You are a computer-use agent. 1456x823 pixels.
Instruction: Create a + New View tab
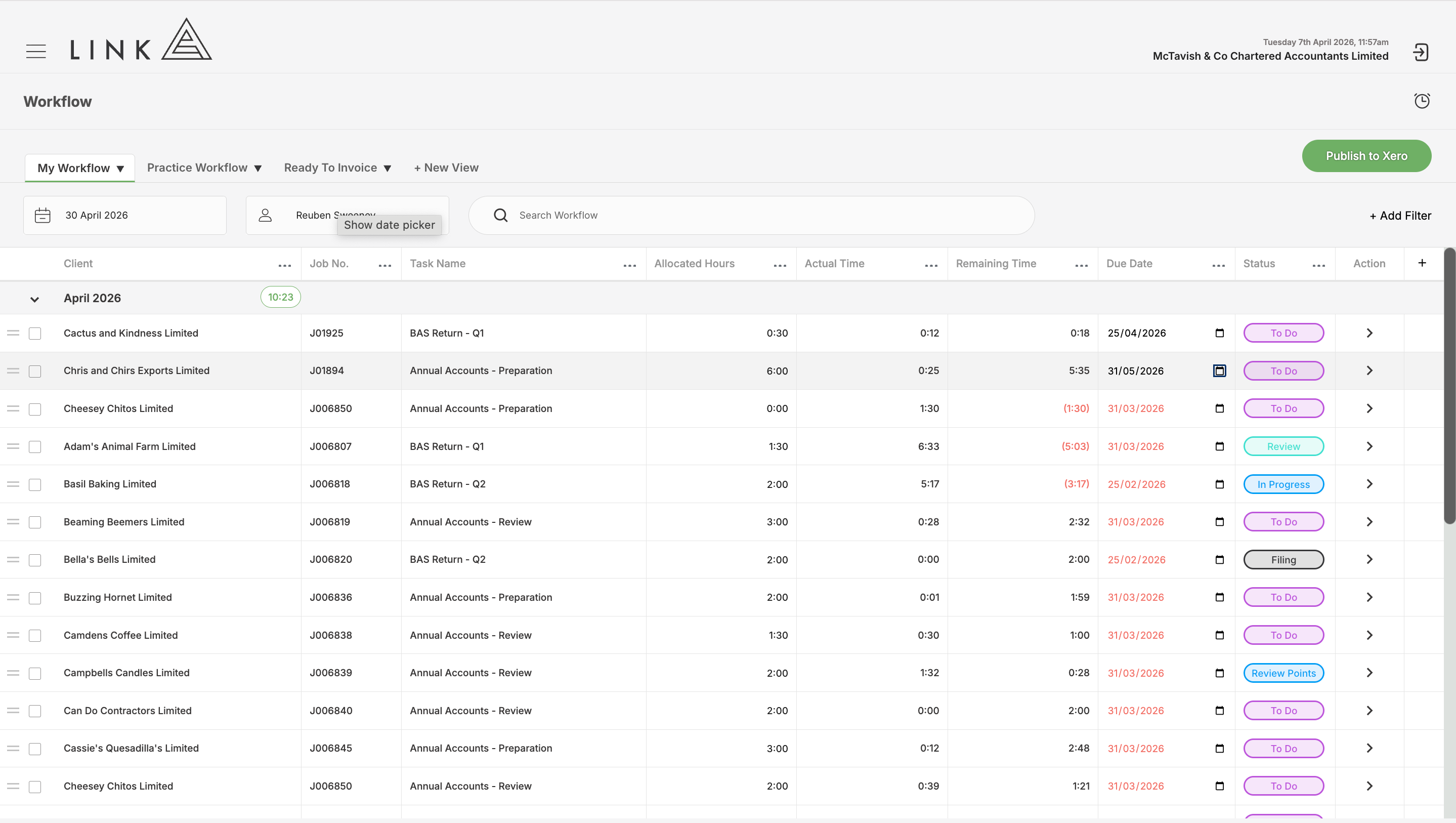pyautogui.click(x=446, y=168)
